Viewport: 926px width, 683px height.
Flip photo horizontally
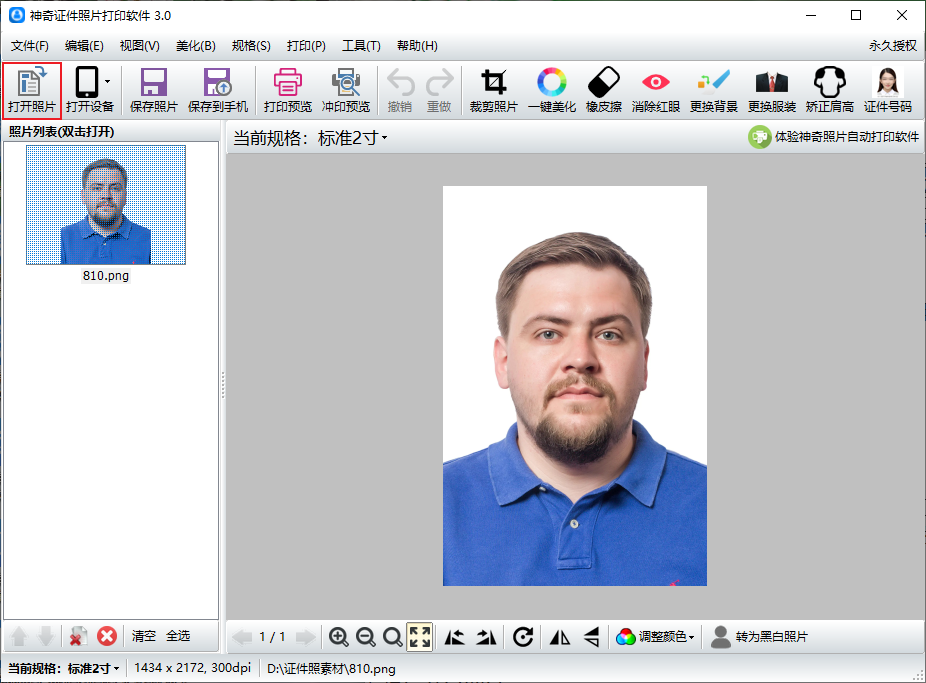(560, 637)
